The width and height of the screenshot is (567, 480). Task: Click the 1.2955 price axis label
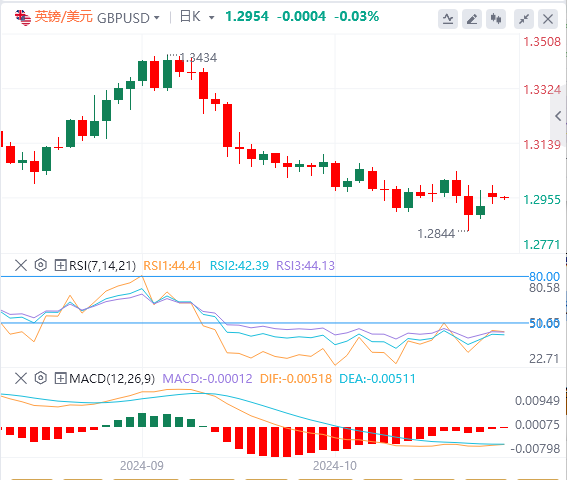pos(542,200)
